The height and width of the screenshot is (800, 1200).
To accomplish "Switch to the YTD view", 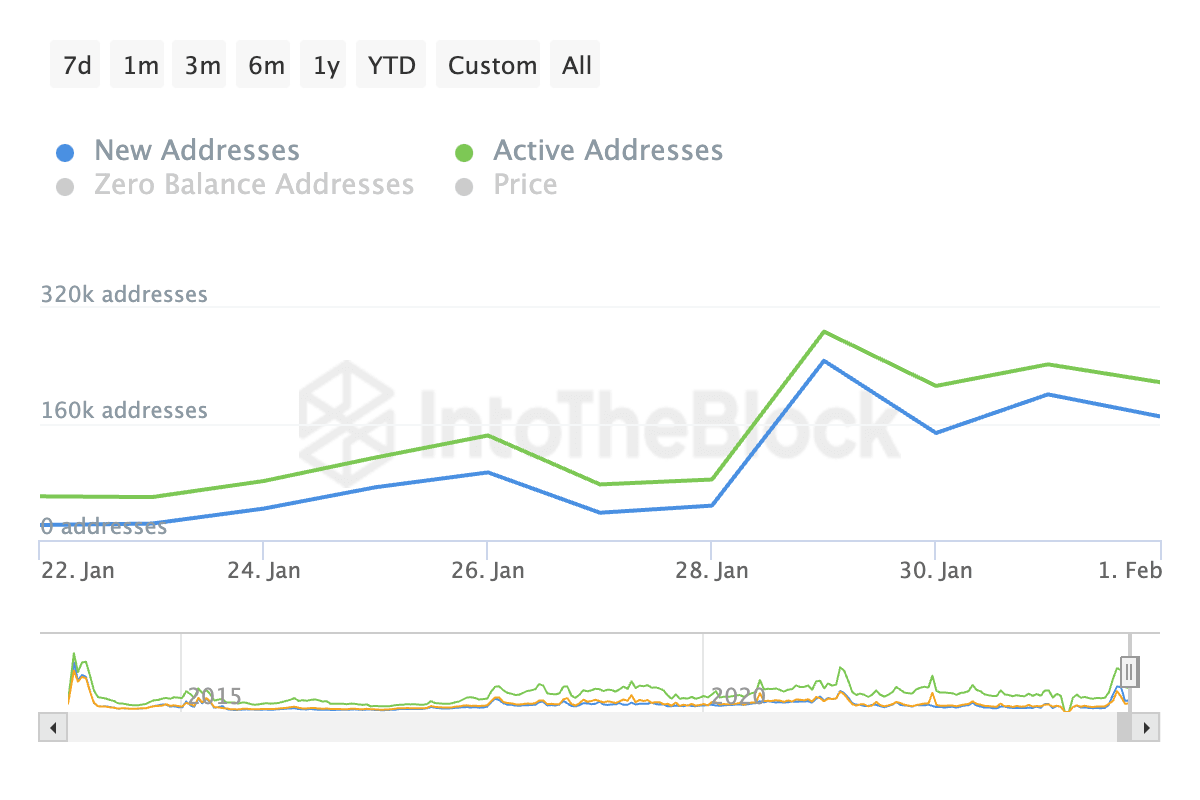I will click(x=390, y=64).
